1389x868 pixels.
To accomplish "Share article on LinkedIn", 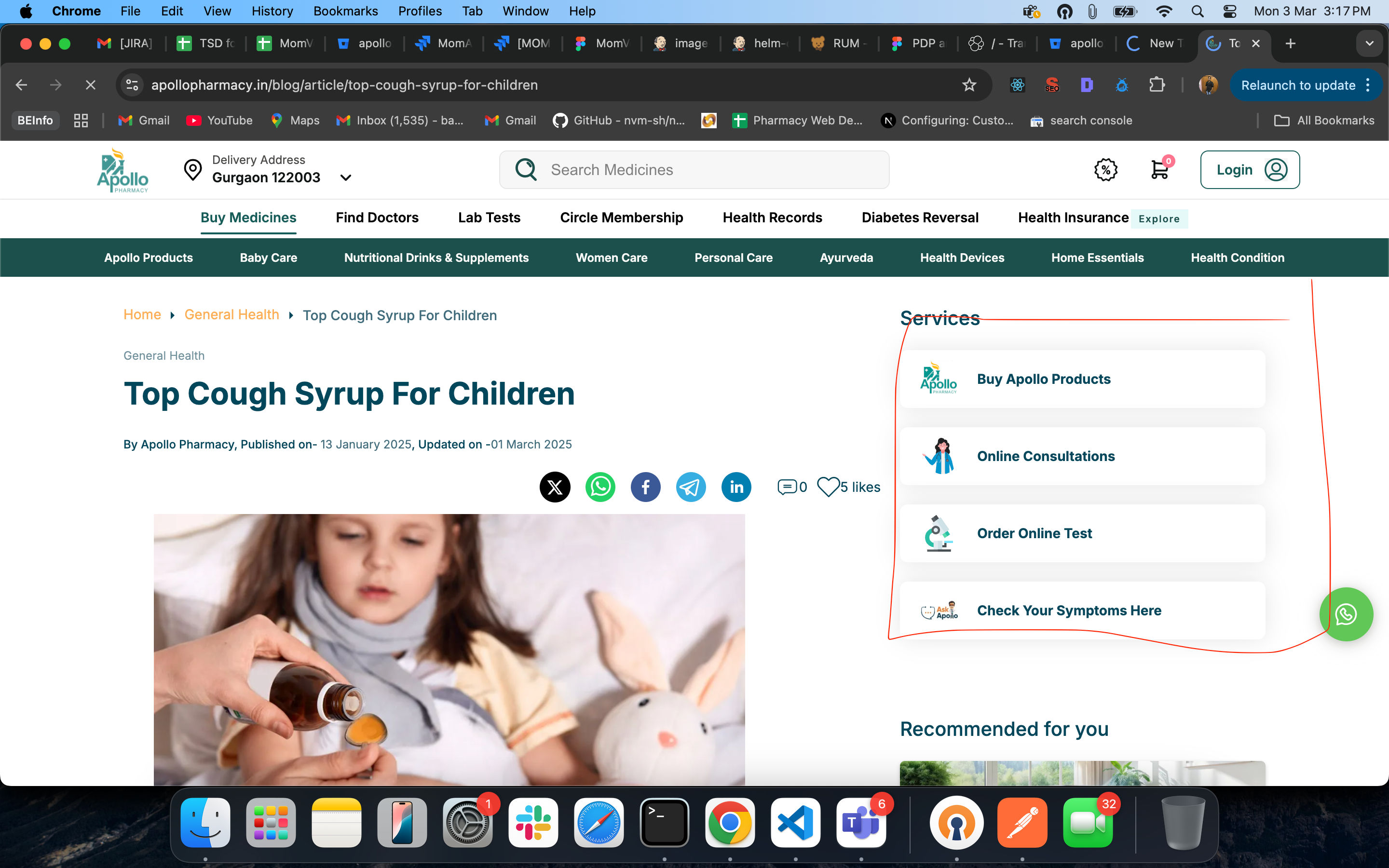I will point(736,487).
